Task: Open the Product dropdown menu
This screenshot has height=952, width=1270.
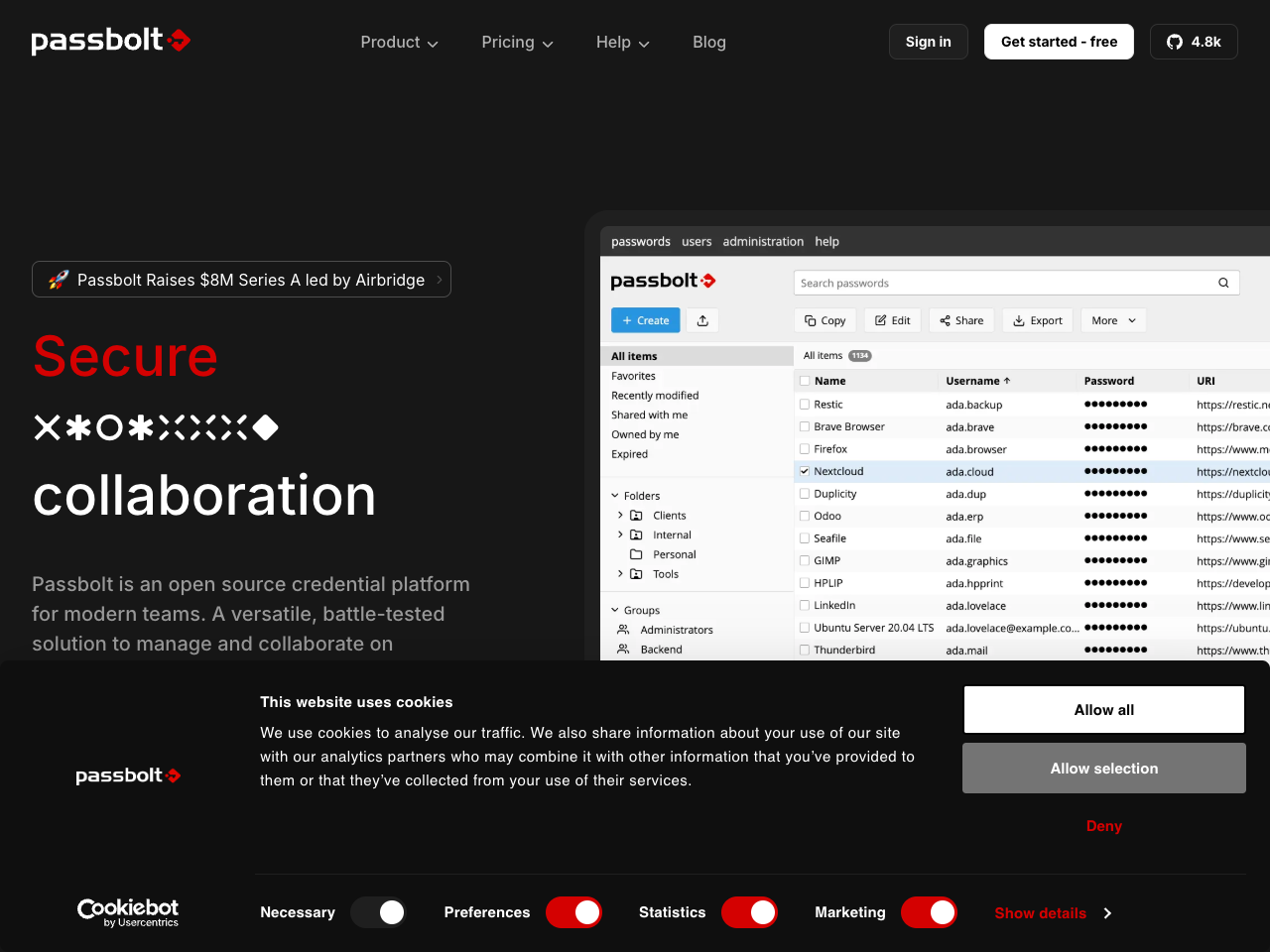Action: (x=399, y=42)
